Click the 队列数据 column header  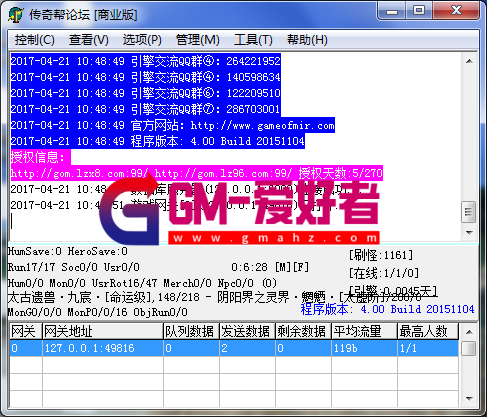point(191,331)
